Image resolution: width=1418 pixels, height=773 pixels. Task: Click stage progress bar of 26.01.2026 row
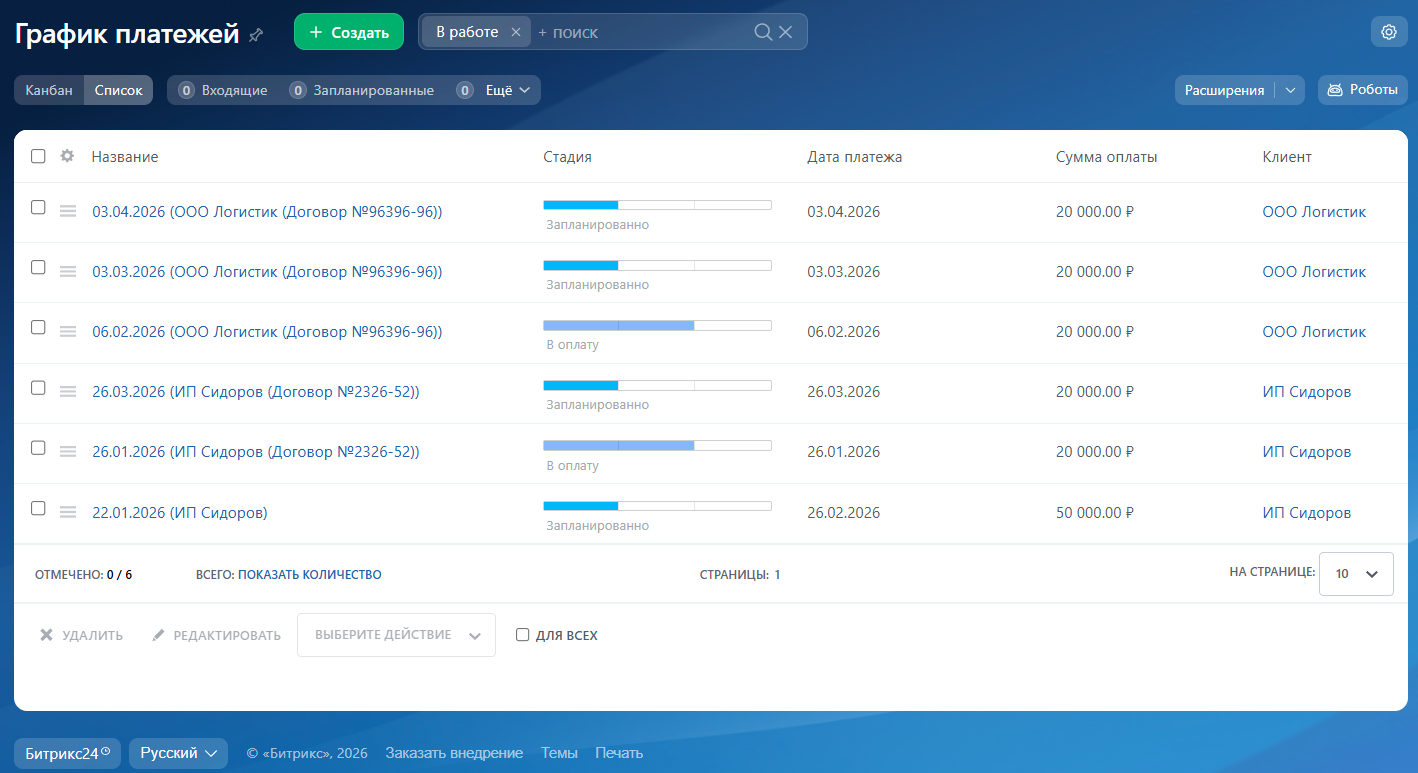pyautogui.click(x=657, y=445)
